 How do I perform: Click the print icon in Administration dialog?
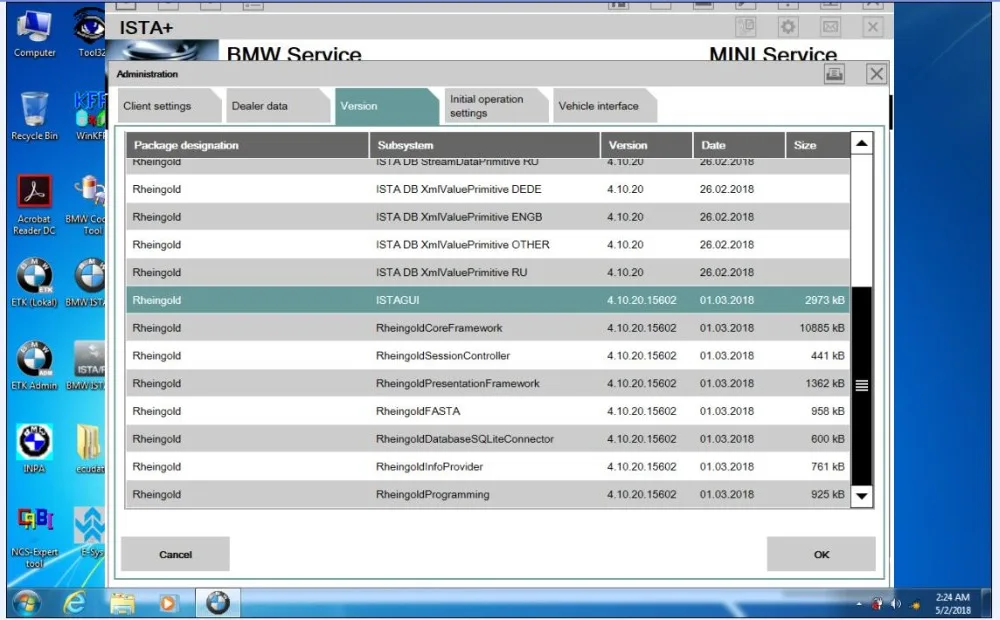coord(834,74)
